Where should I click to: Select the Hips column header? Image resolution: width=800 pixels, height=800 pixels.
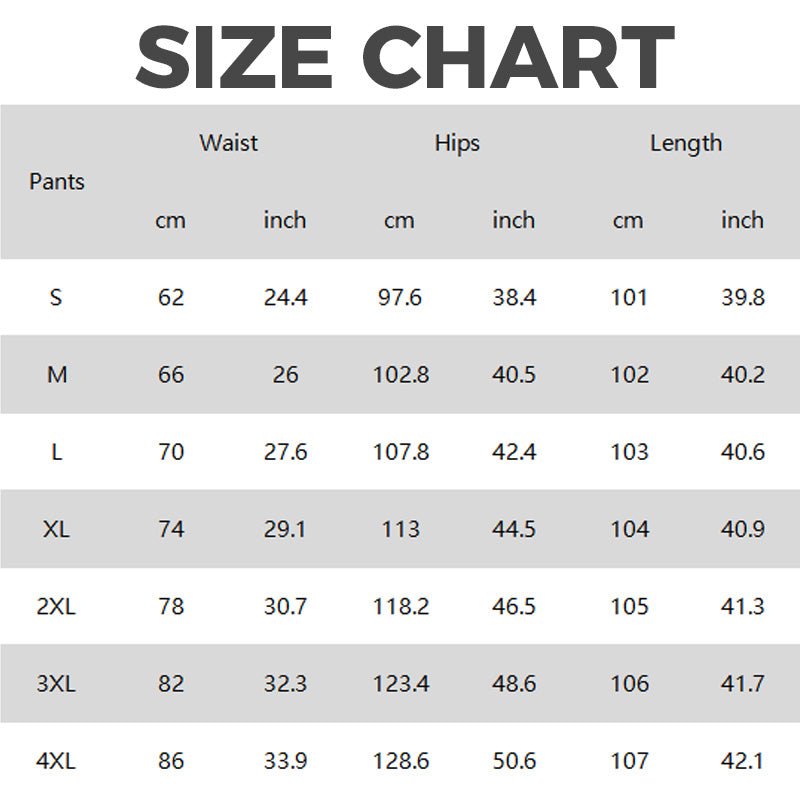pos(457,143)
